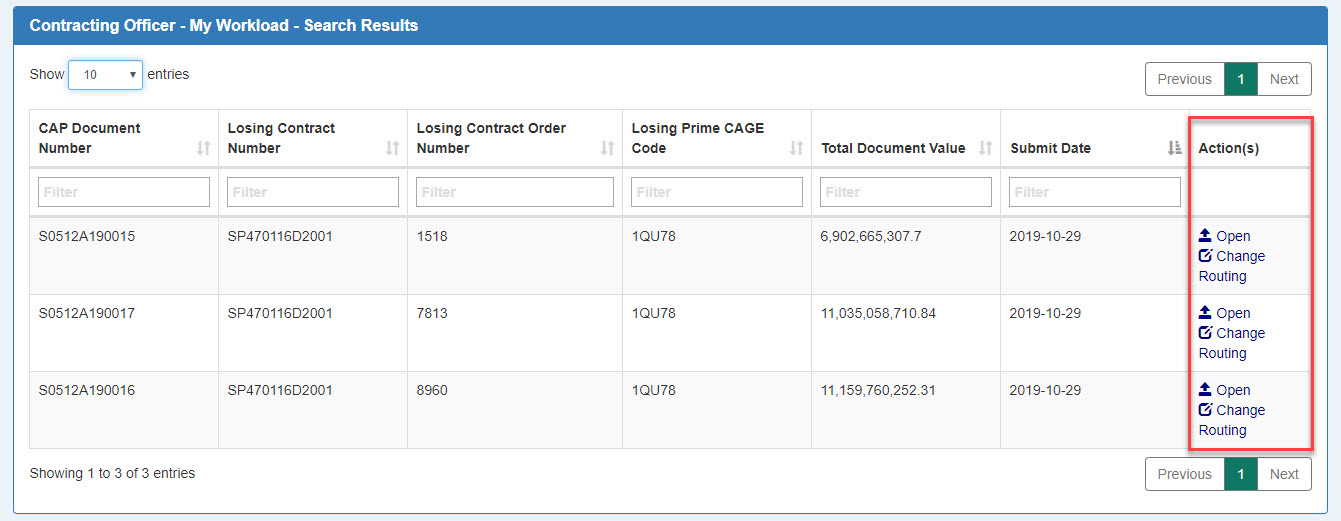Select page 1 in top pagination
Image resolution: width=1341 pixels, height=521 pixels.
pyautogui.click(x=1240, y=79)
